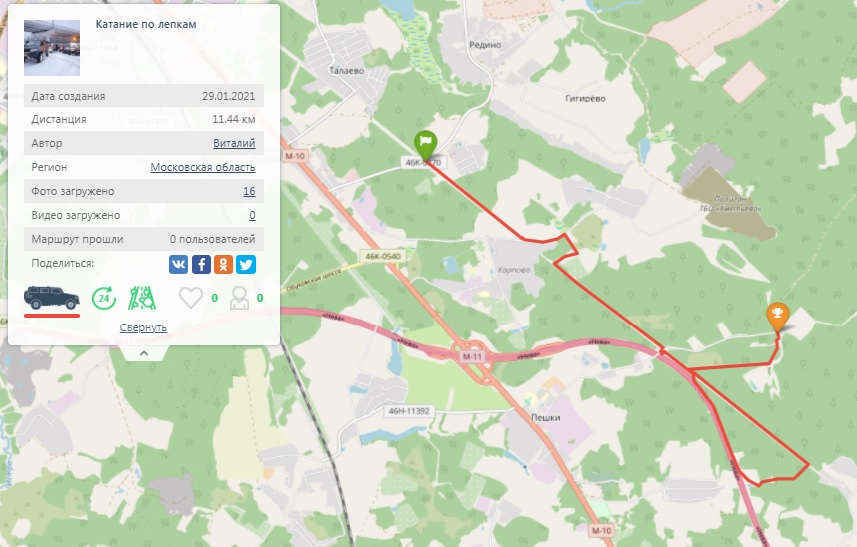Share route on Odnoklassniki
The height and width of the screenshot is (547, 857).
pyautogui.click(x=224, y=264)
